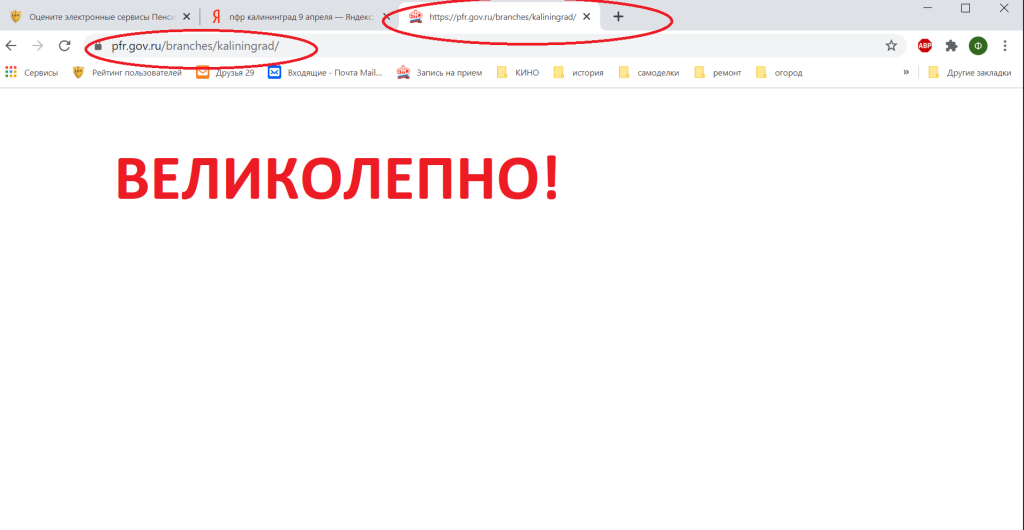Viewport: 1024px width, 530px height.
Task: Close the active pfr.gov.ru tab
Action: pyautogui.click(x=587, y=17)
